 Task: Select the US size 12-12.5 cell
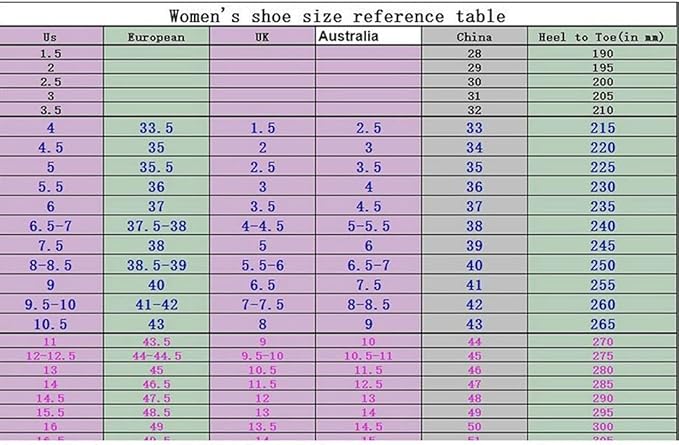(50, 356)
